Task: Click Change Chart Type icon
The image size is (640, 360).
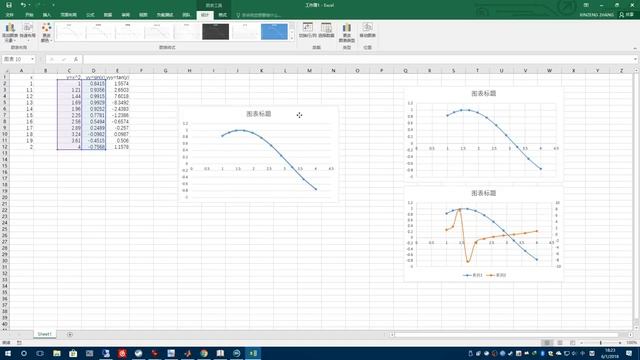Action: click(347, 32)
